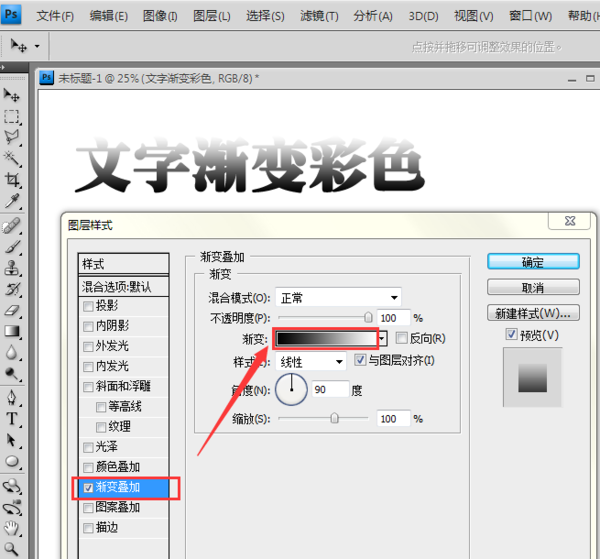Click the angle dial control
600x559 pixels.
(292, 390)
